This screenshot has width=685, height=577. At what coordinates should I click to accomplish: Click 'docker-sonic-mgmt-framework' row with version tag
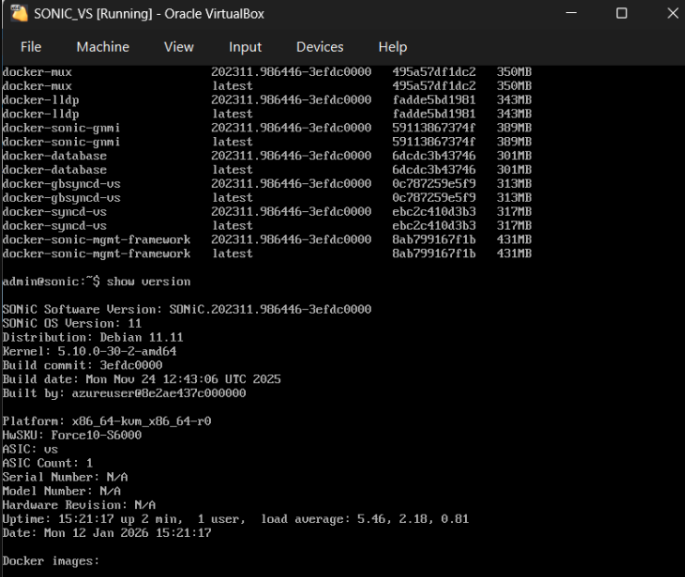coord(267,239)
